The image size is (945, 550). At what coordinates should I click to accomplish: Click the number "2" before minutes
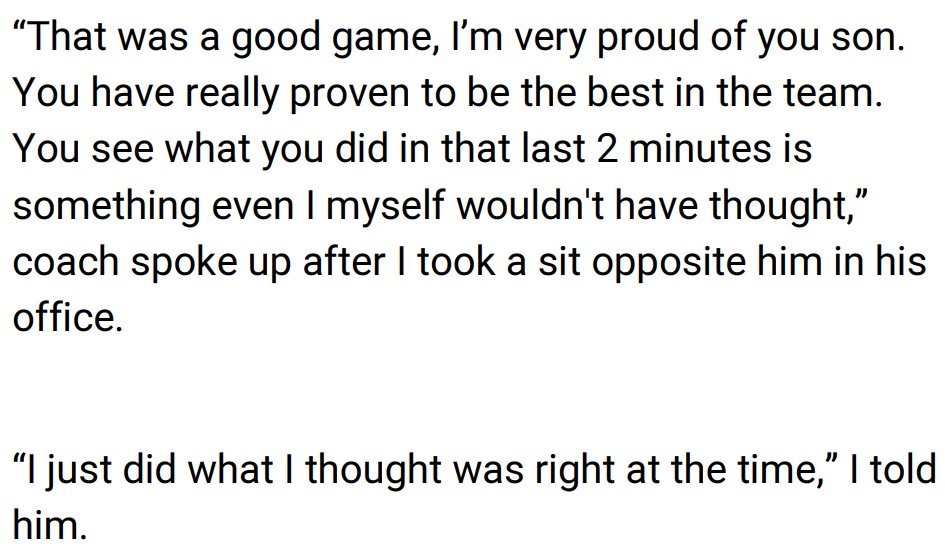click(x=607, y=150)
